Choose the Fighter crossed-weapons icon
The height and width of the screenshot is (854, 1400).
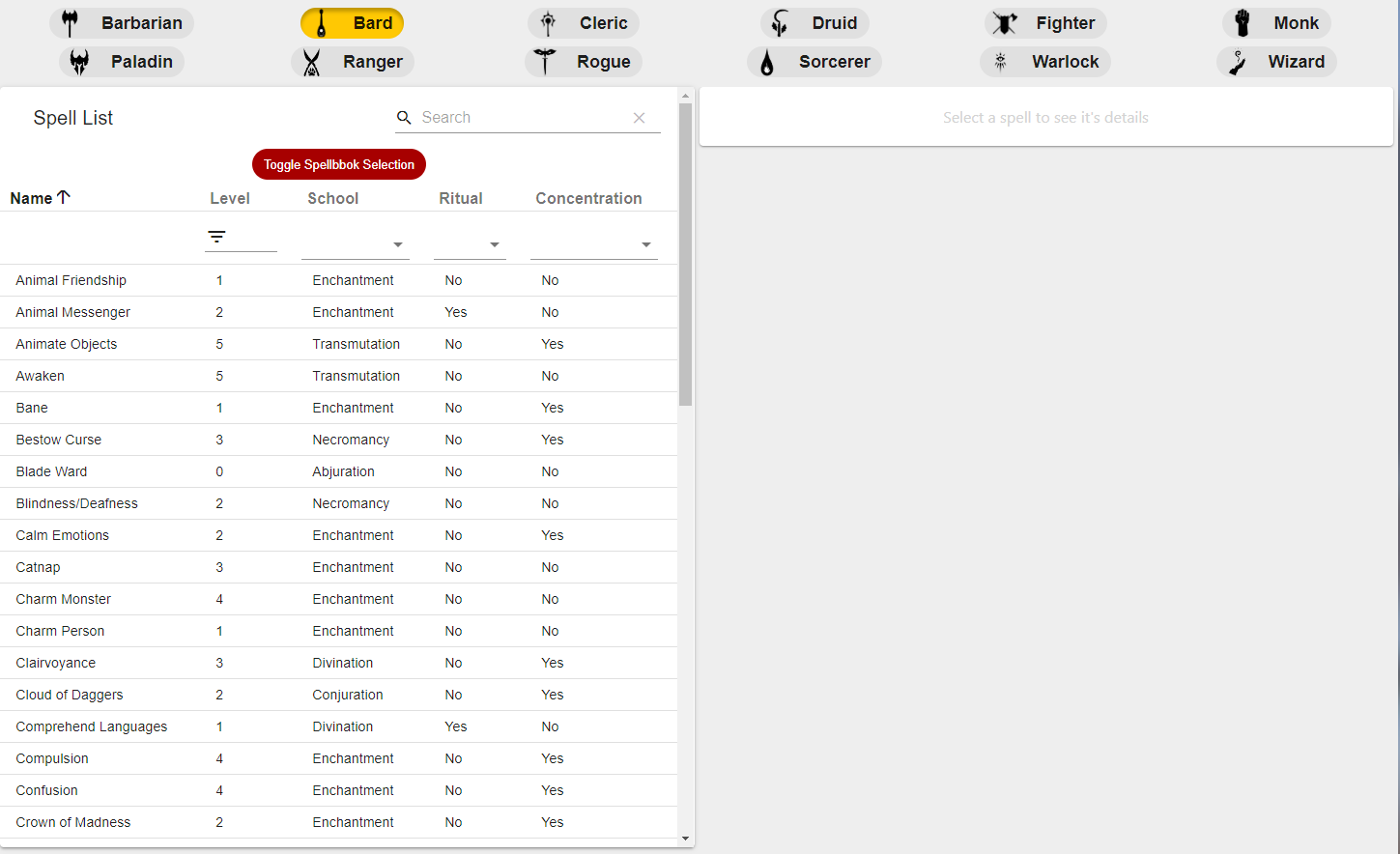click(x=1005, y=23)
